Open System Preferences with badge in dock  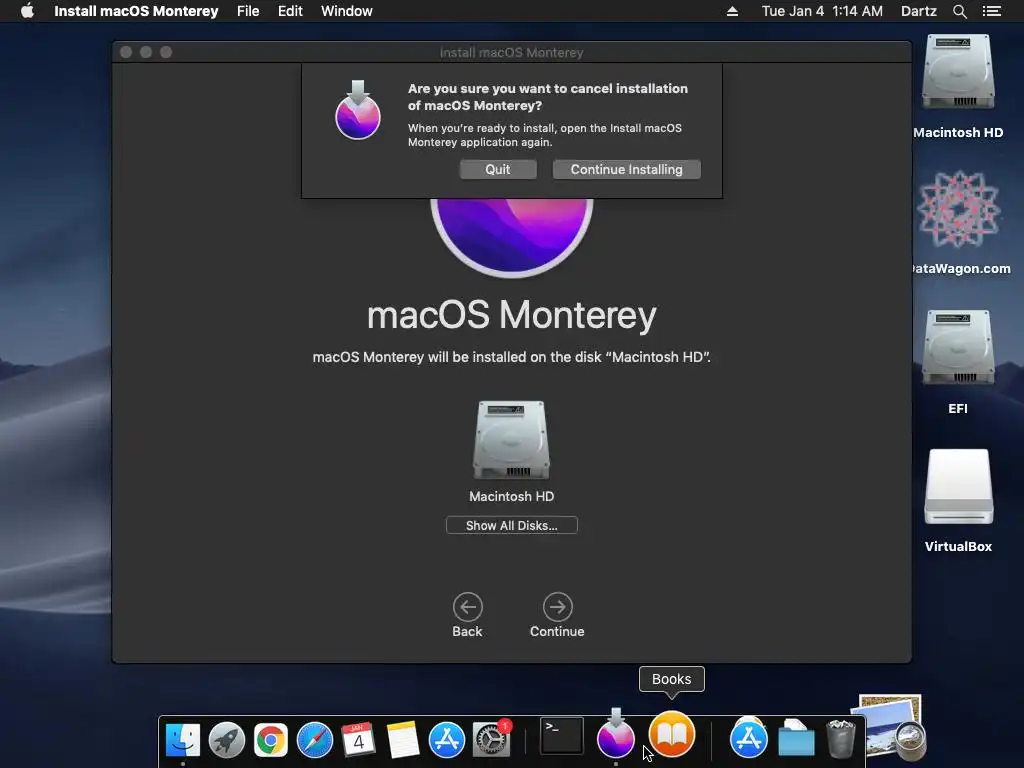[491, 739]
